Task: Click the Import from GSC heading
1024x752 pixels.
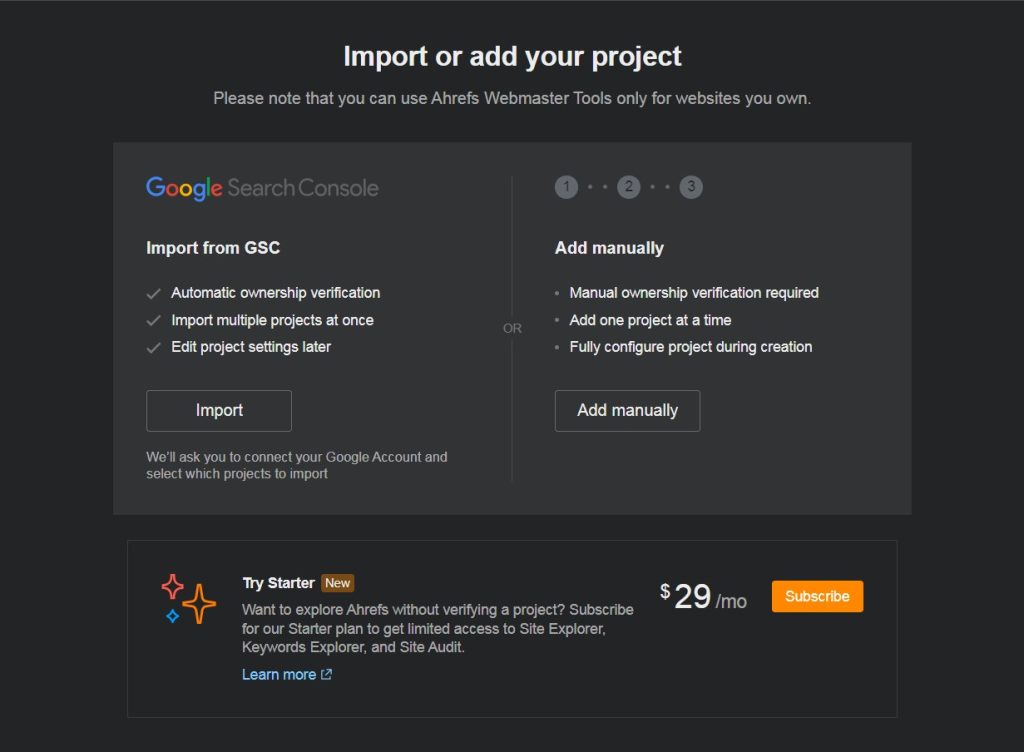Action: (x=213, y=248)
